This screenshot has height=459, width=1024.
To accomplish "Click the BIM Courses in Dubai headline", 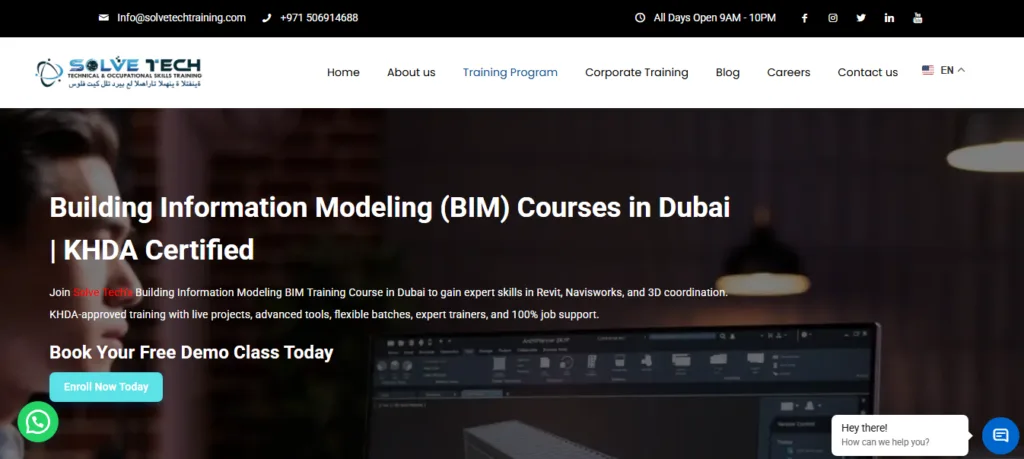I will 389,229.
